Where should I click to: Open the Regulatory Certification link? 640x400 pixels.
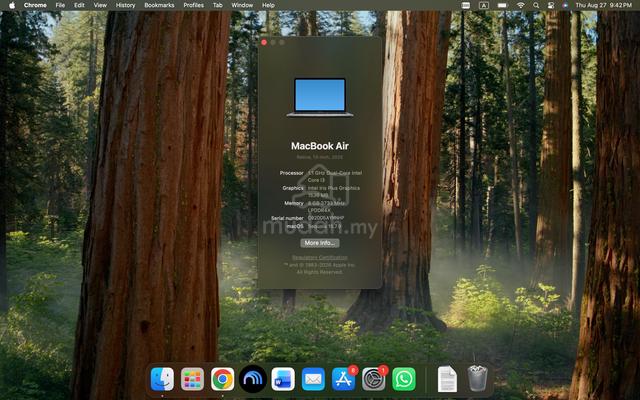point(320,258)
